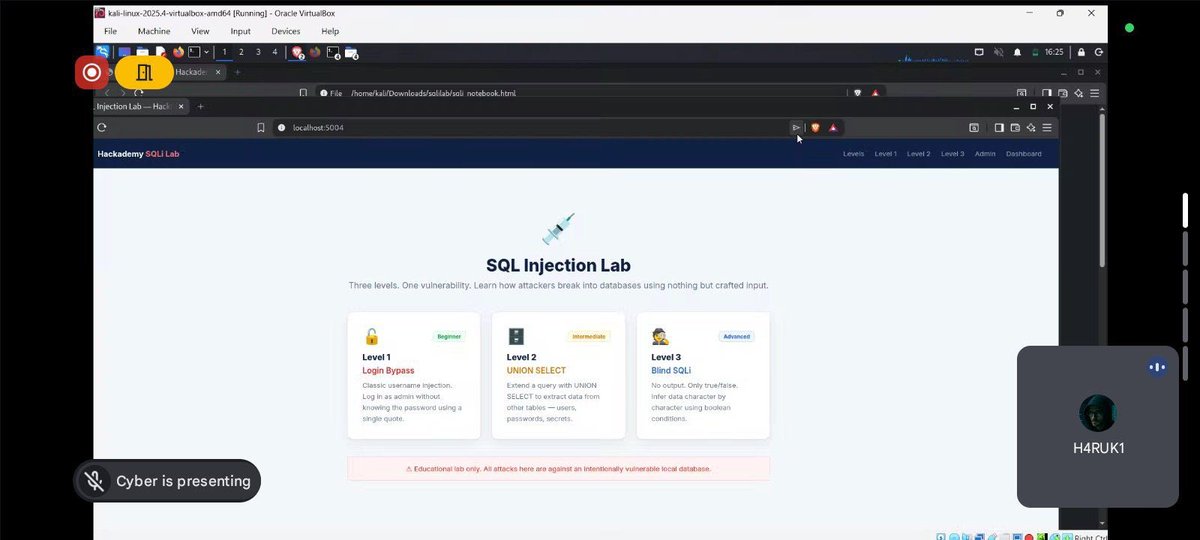Open new tab in front Brave window
The width and height of the screenshot is (1200, 540).
[200, 106]
